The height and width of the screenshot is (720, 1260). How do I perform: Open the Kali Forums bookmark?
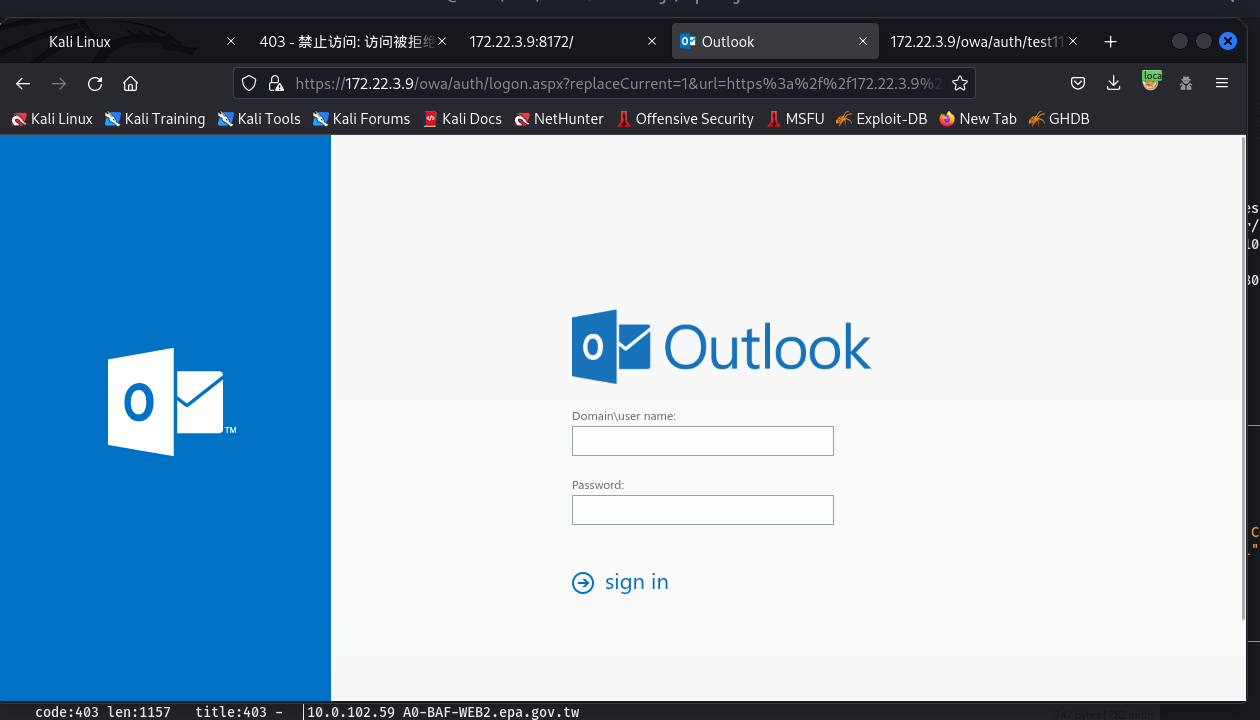(x=361, y=119)
